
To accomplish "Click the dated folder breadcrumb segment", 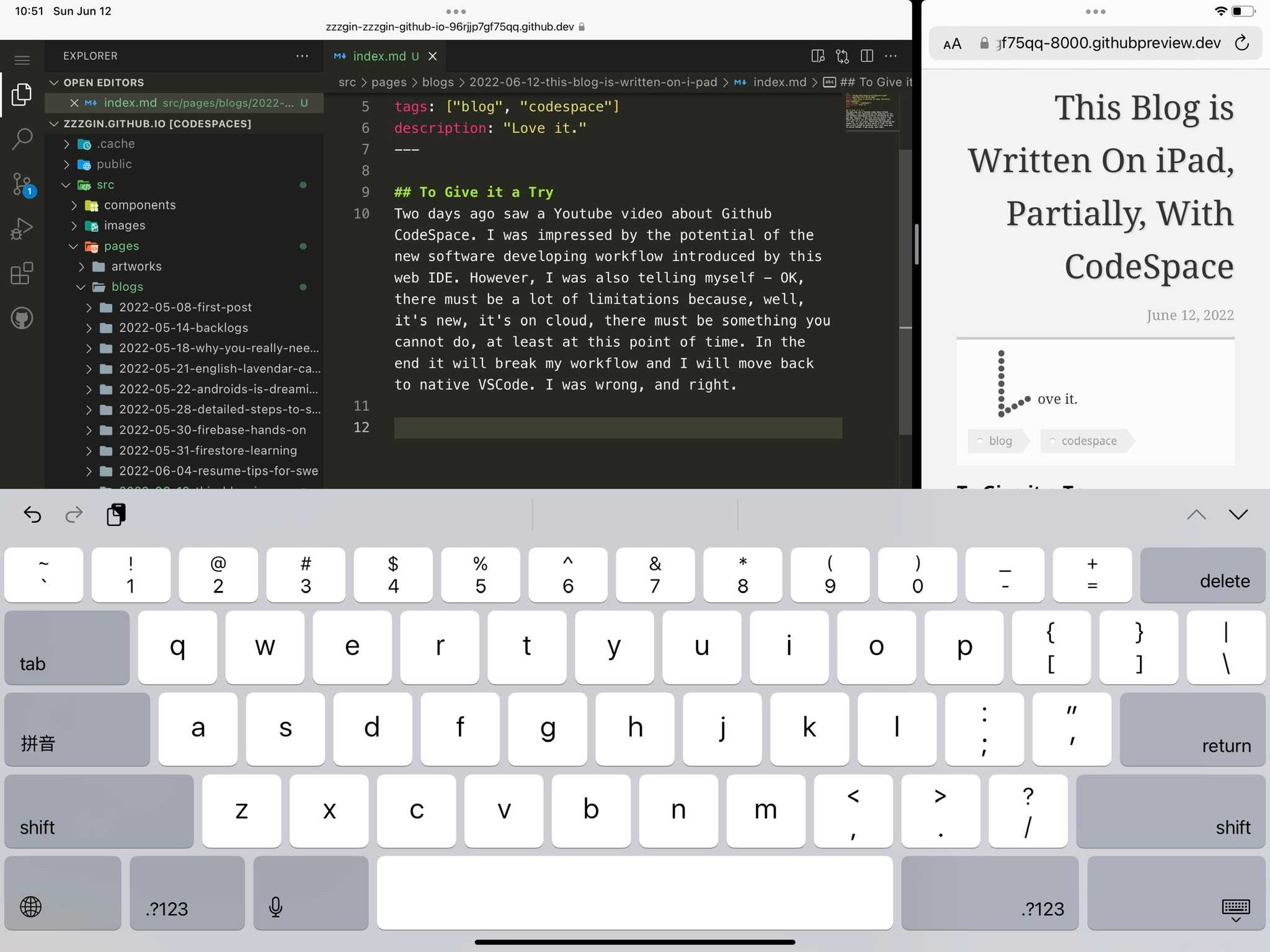I will click(x=593, y=82).
